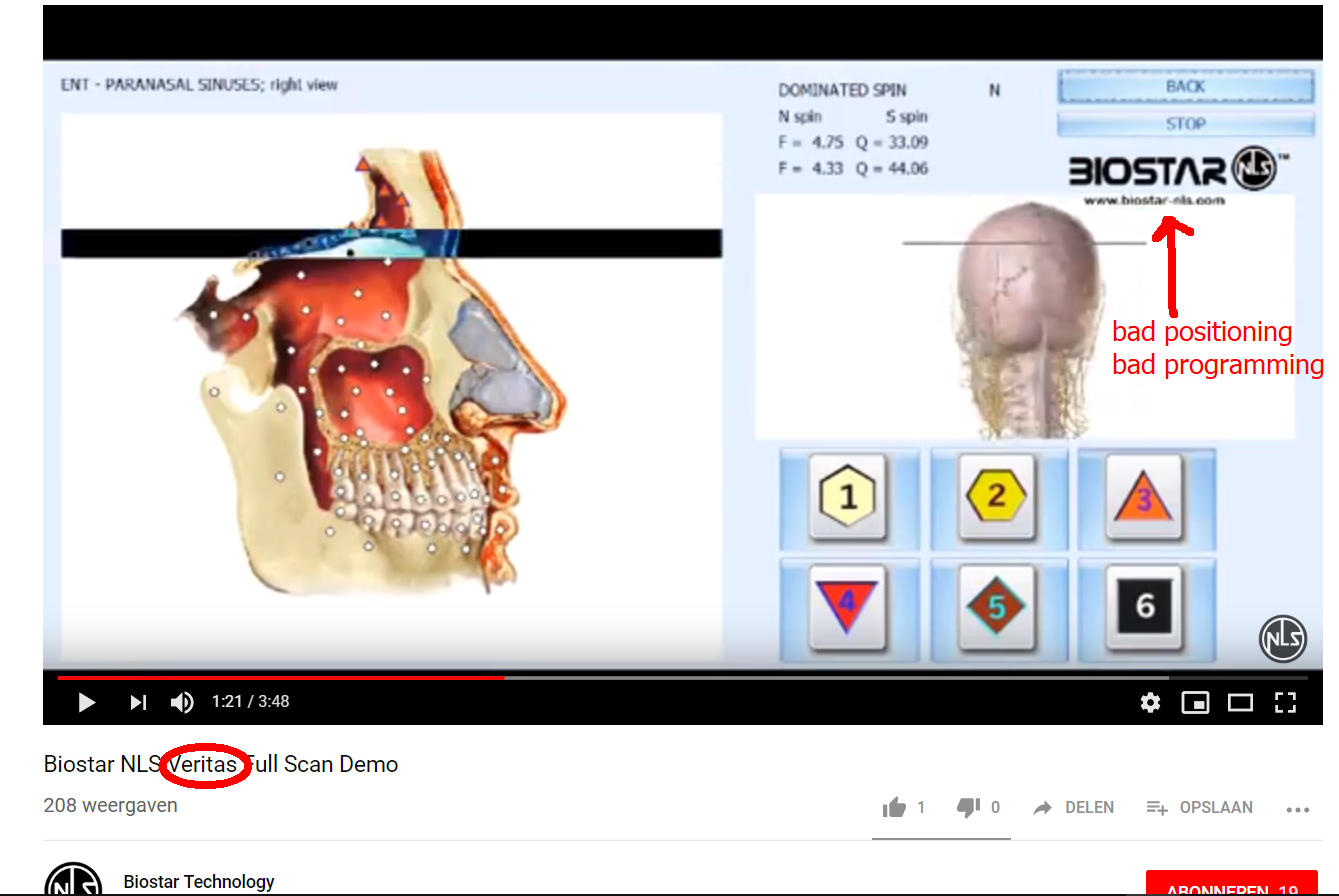1339x896 pixels.
Task: Skip to next video
Action: [x=138, y=703]
